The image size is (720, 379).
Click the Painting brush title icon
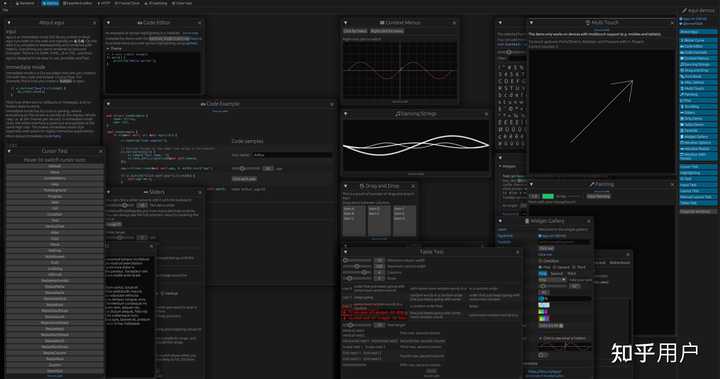click(592, 184)
